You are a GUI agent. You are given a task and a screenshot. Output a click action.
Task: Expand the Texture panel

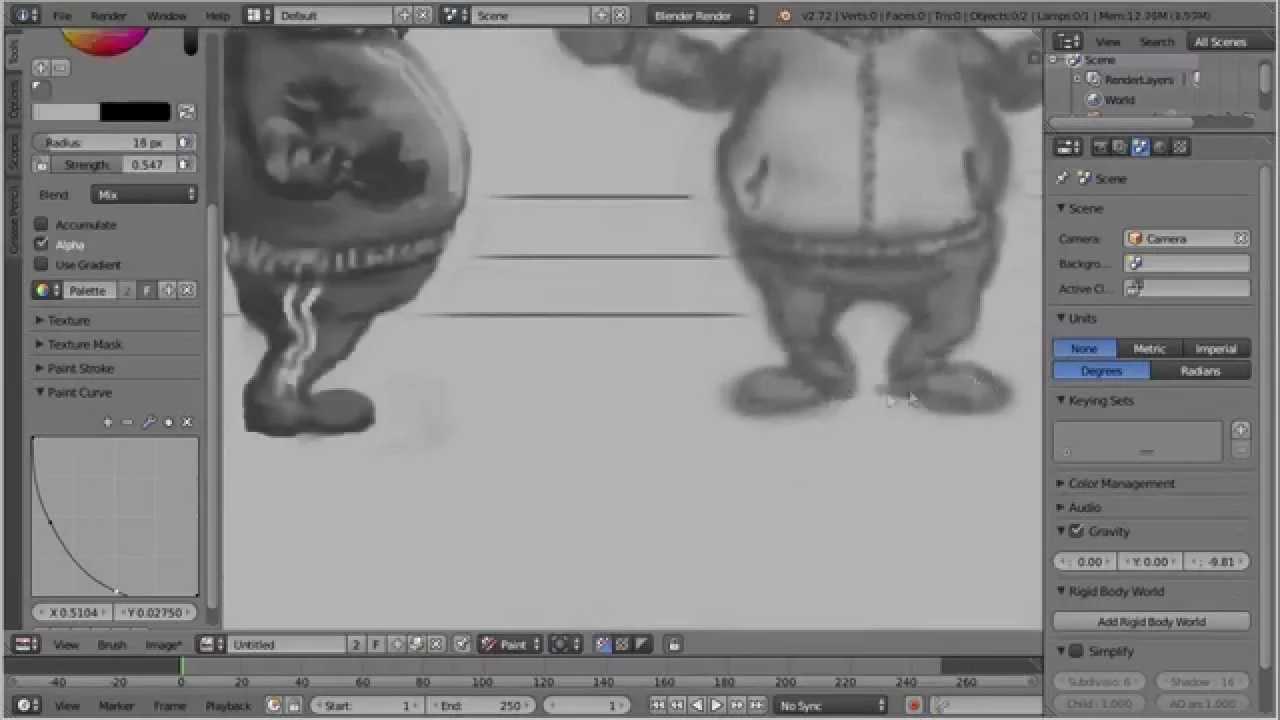click(68, 320)
